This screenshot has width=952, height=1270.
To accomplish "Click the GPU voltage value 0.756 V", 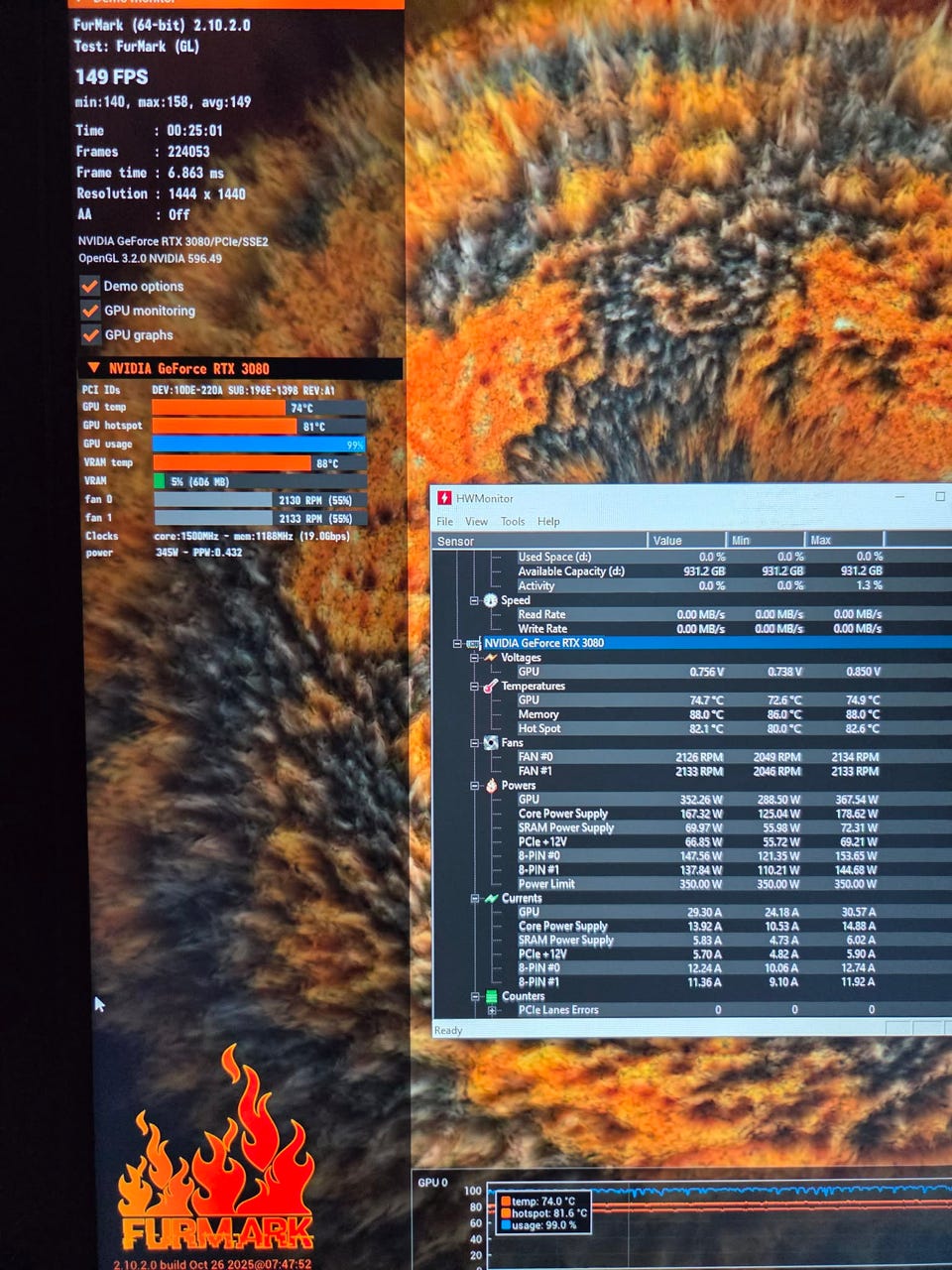I will coord(707,672).
